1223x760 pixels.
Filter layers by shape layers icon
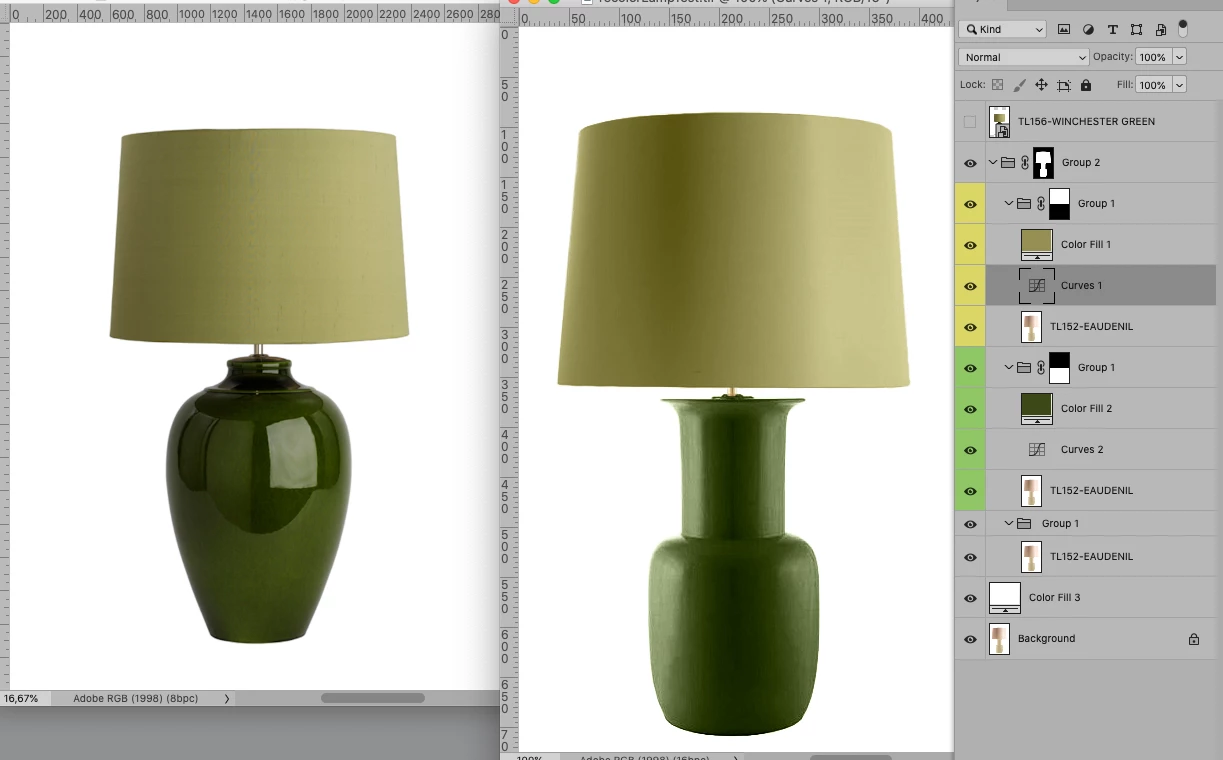pos(1136,30)
